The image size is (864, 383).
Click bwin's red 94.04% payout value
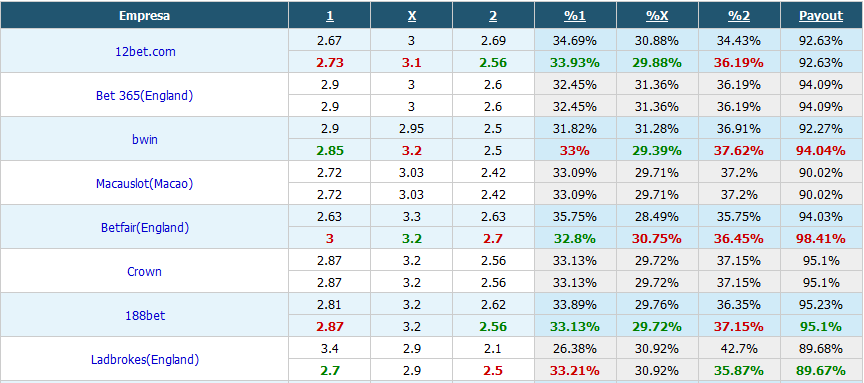click(x=821, y=150)
